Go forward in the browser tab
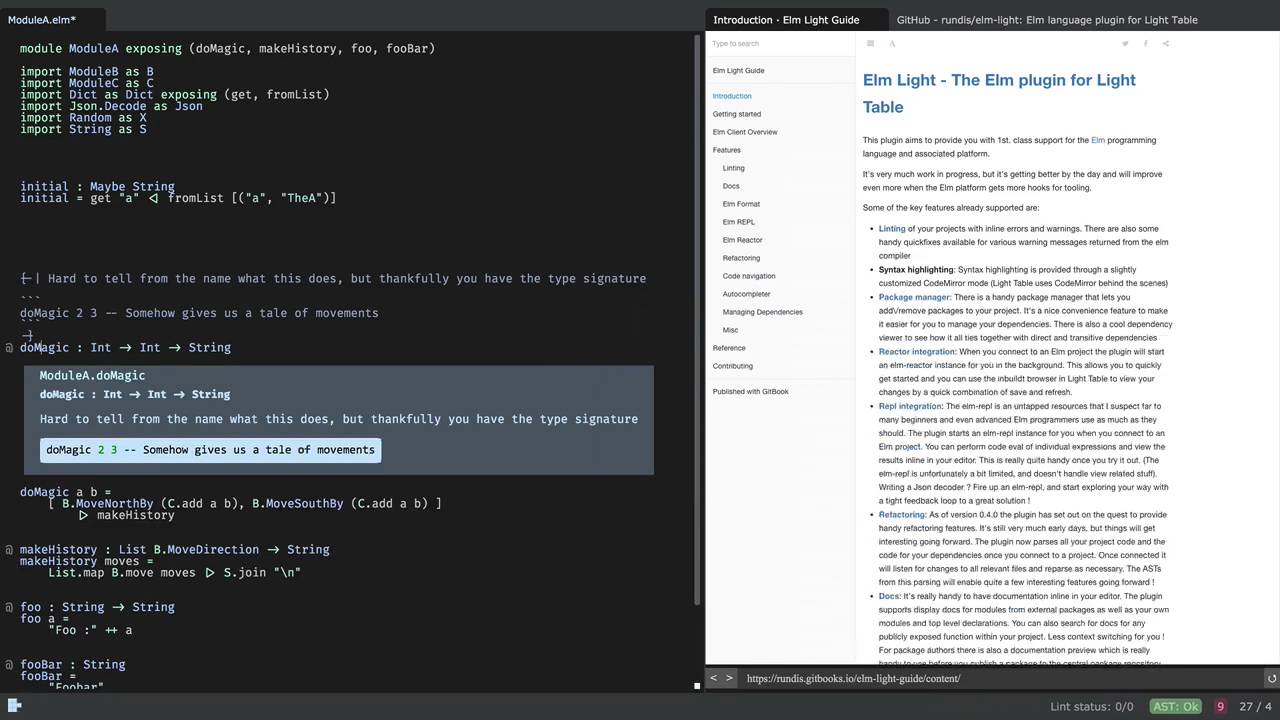1280x720 pixels. pos(729,678)
